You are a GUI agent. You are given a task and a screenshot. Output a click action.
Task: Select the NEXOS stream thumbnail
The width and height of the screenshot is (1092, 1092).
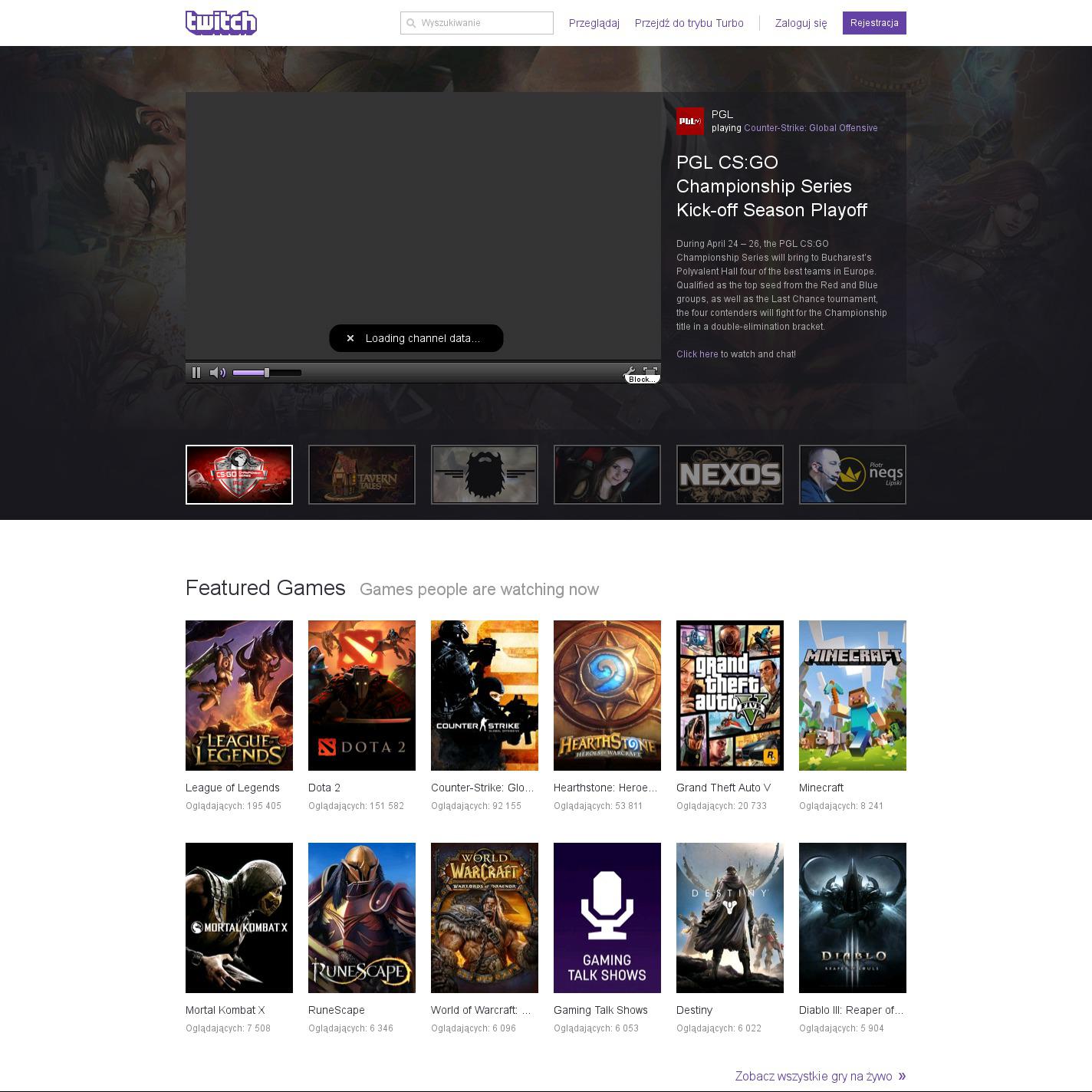point(730,475)
